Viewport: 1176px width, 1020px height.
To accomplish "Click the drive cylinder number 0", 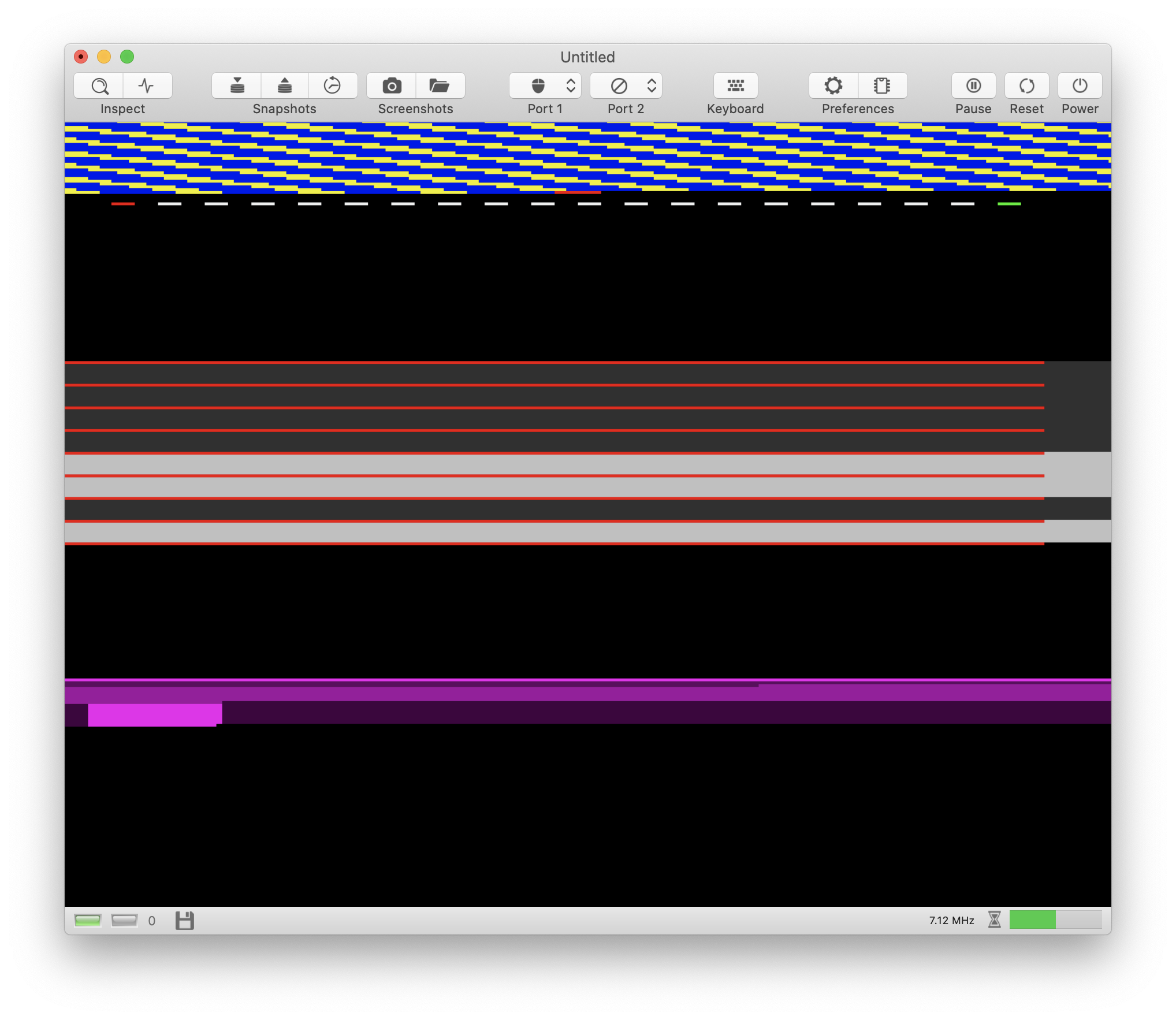I will 152,921.
